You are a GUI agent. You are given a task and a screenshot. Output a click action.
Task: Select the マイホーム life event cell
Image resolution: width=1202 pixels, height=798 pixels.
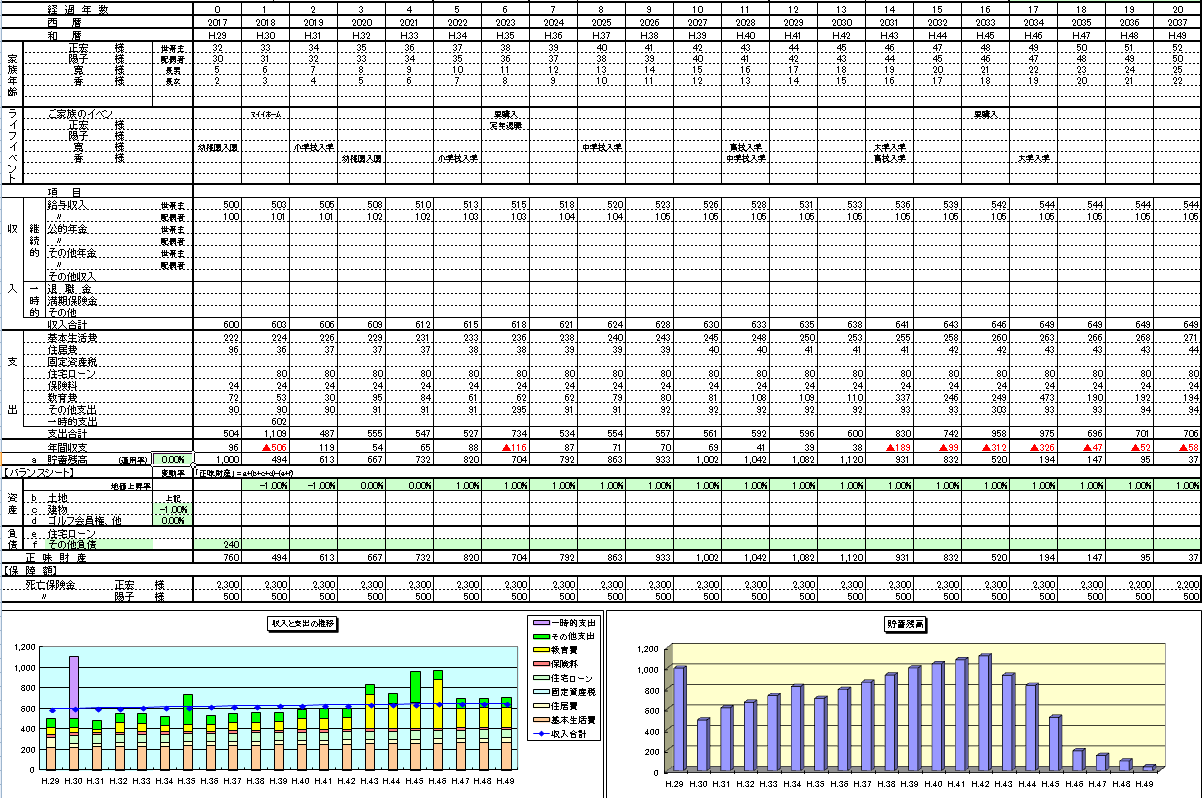click(266, 115)
